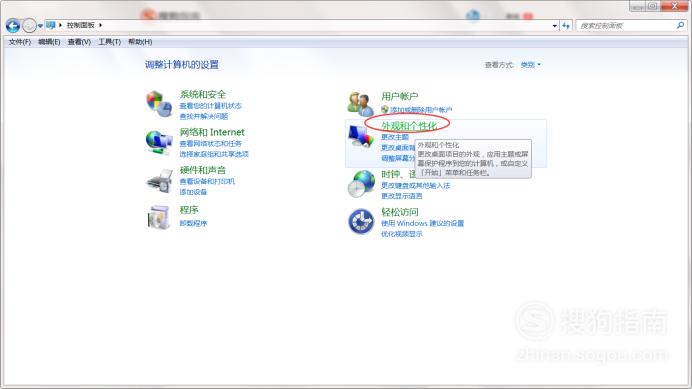Click 查看设备和打印机 link
692x389 pixels.
click(207, 181)
